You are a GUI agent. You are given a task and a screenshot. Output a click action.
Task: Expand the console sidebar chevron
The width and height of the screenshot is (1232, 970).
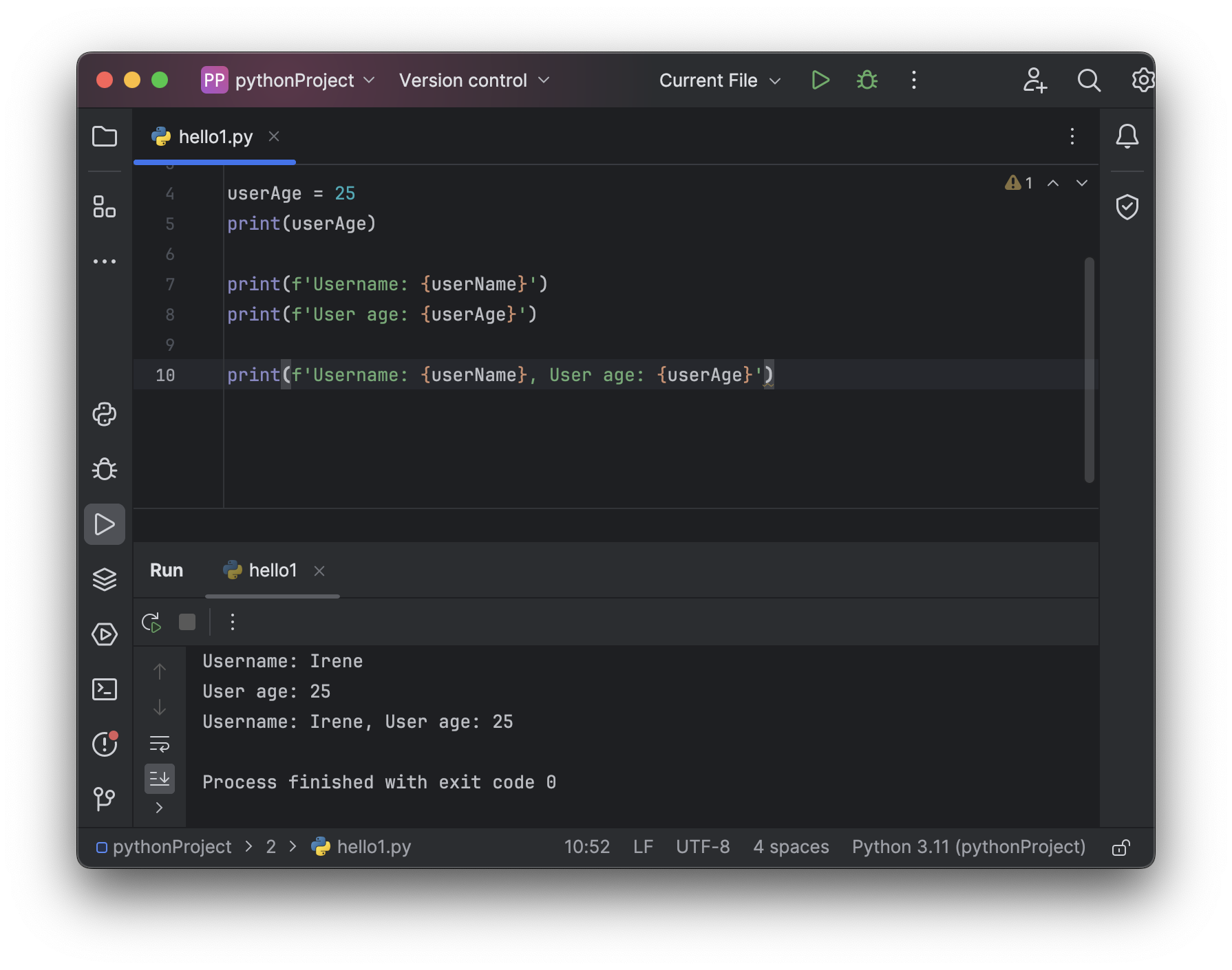pyautogui.click(x=160, y=808)
